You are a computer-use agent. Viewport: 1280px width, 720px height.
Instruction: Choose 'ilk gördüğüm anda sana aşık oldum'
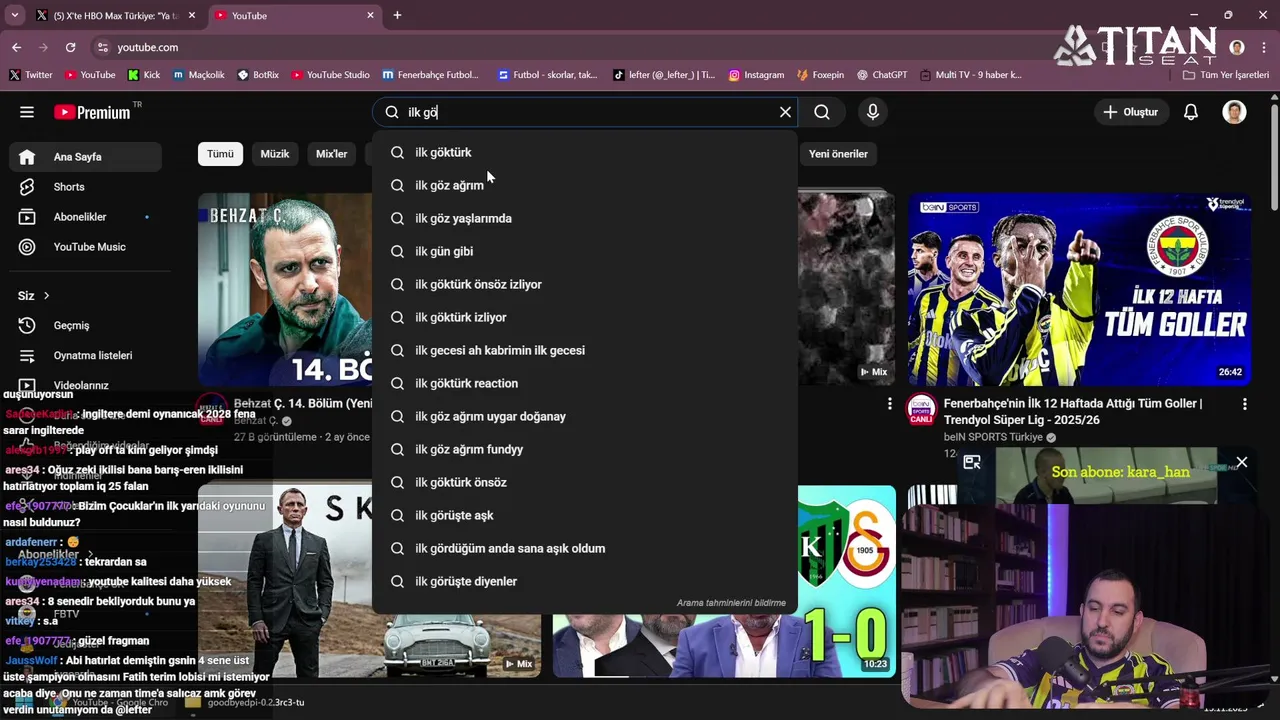tap(585, 548)
